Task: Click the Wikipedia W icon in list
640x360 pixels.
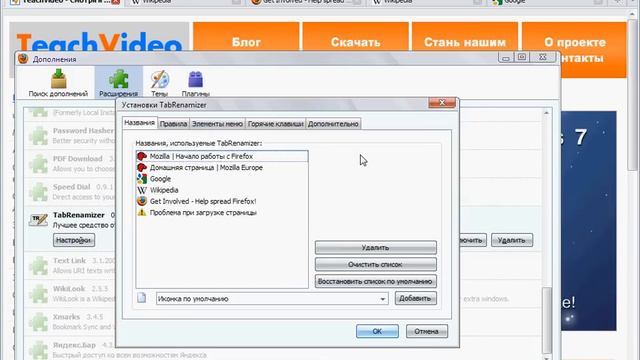Action: point(142,190)
